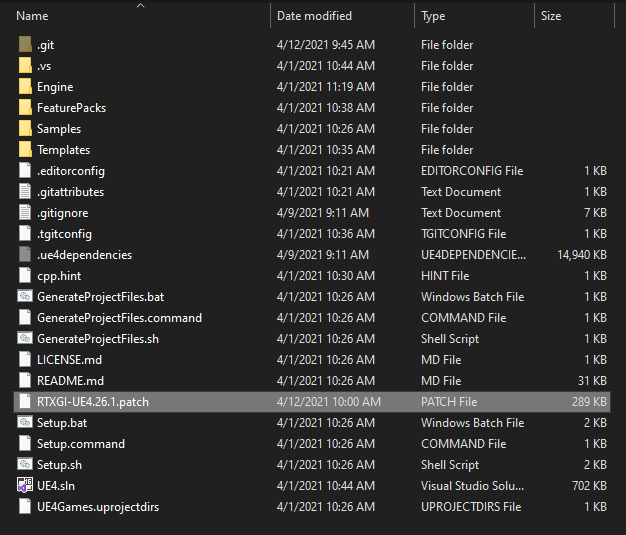626x535 pixels.
Task: Click the Engine folder icon
Action: pyautogui.click(x=26, y=87)
